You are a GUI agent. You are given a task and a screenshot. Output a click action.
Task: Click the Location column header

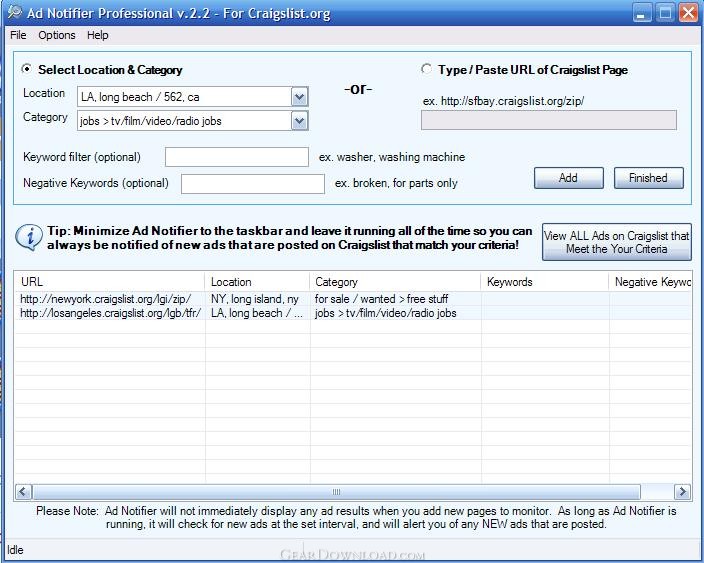[257, 282]
